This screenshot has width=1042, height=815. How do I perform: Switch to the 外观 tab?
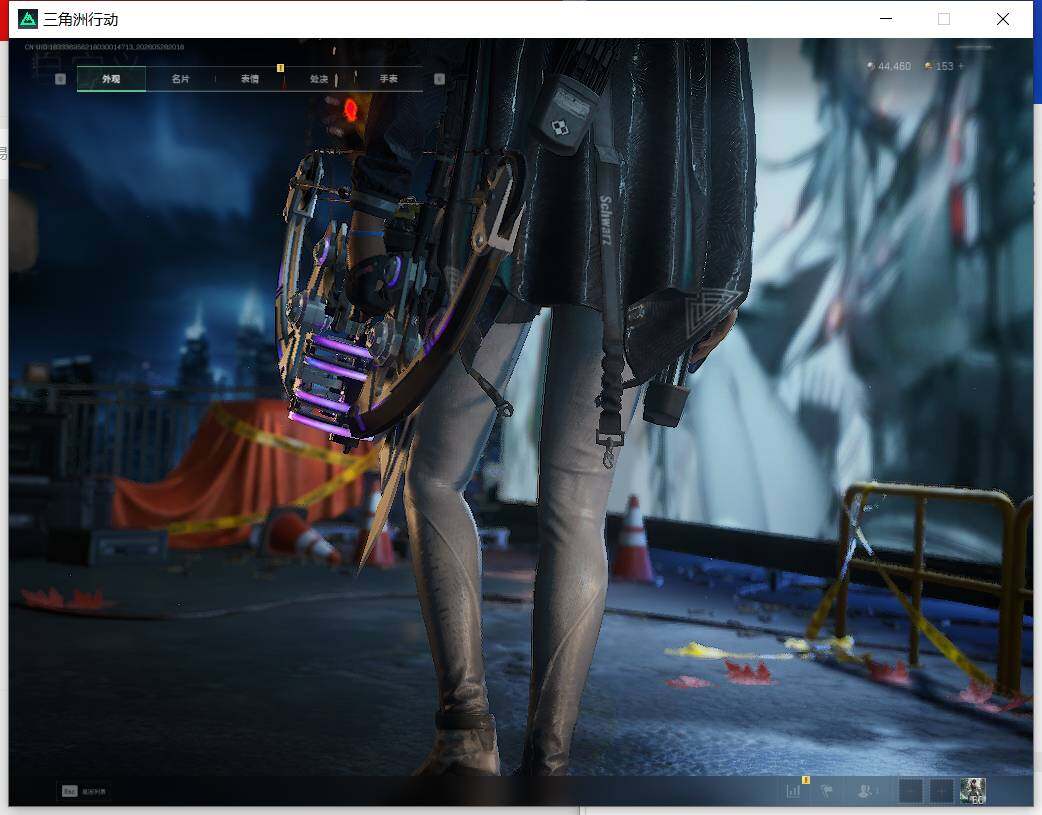coord(111,79)
